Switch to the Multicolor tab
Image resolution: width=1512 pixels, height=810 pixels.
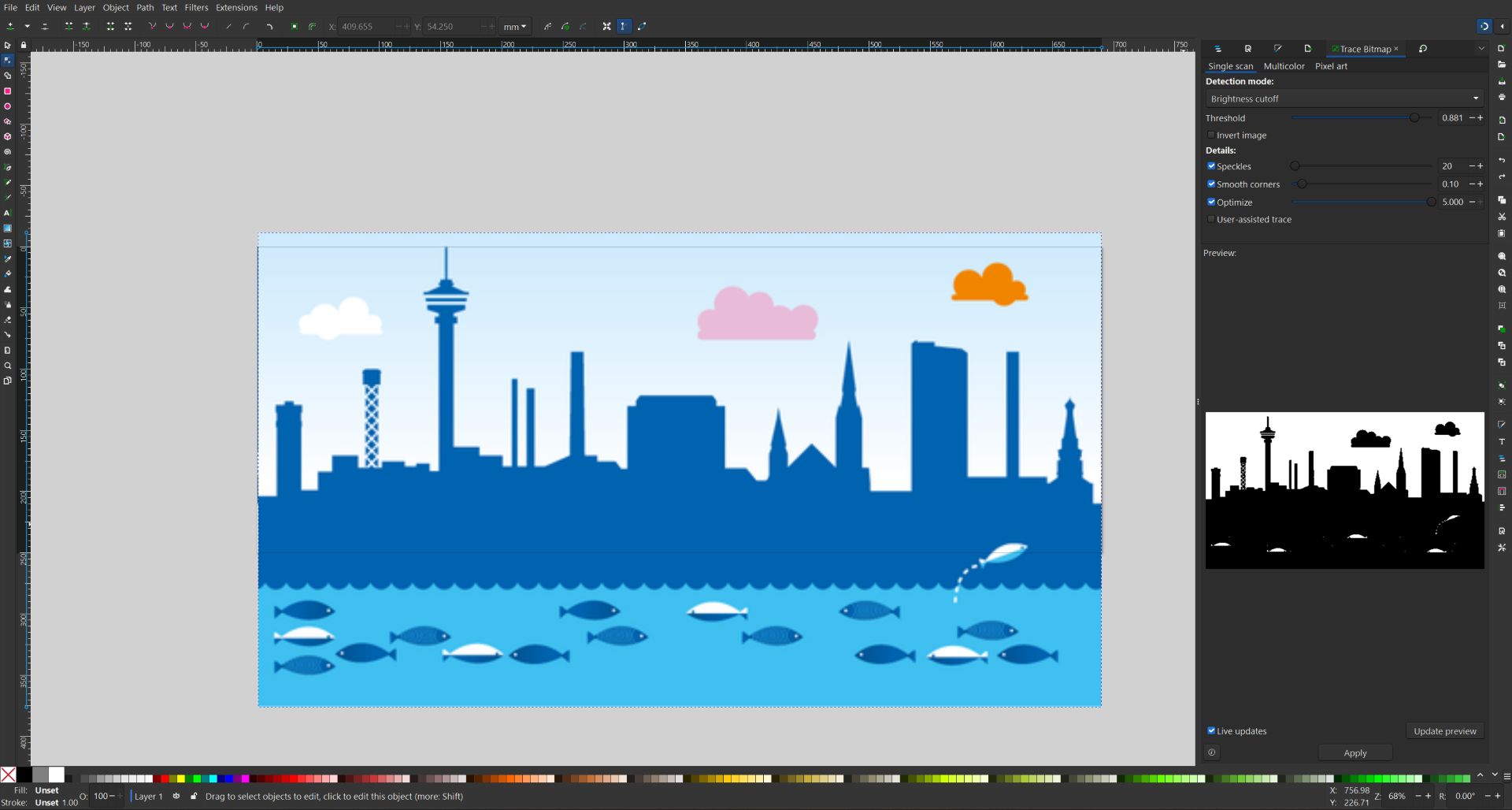click(x=1284, y=66)
